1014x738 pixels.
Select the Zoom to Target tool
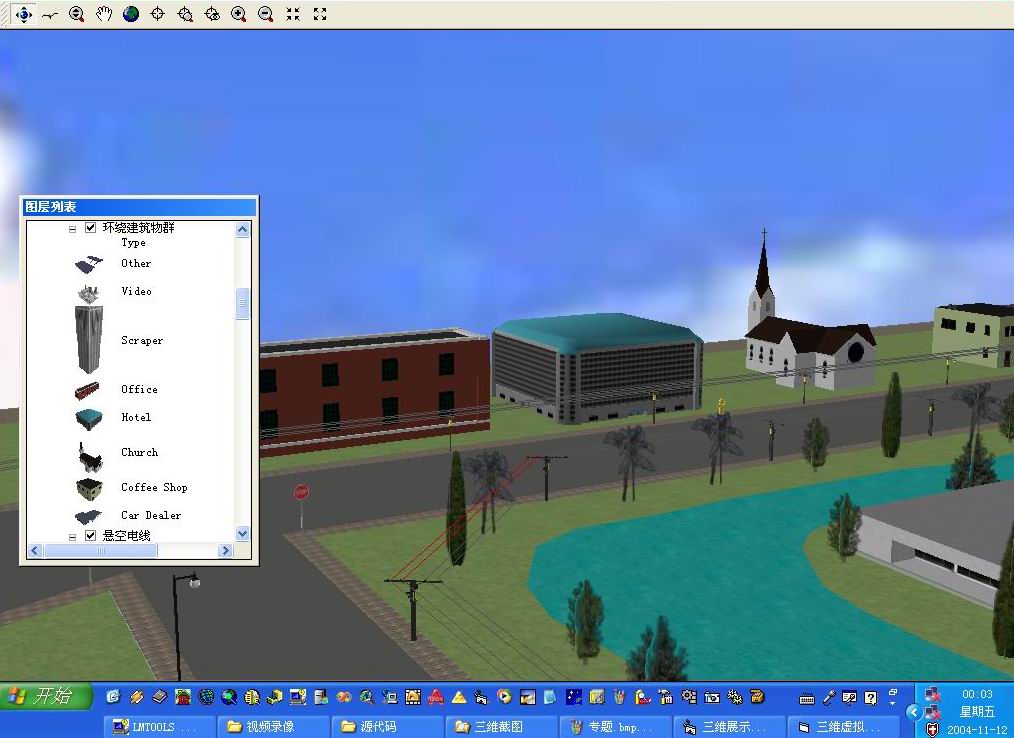click(x=185, y=14)
